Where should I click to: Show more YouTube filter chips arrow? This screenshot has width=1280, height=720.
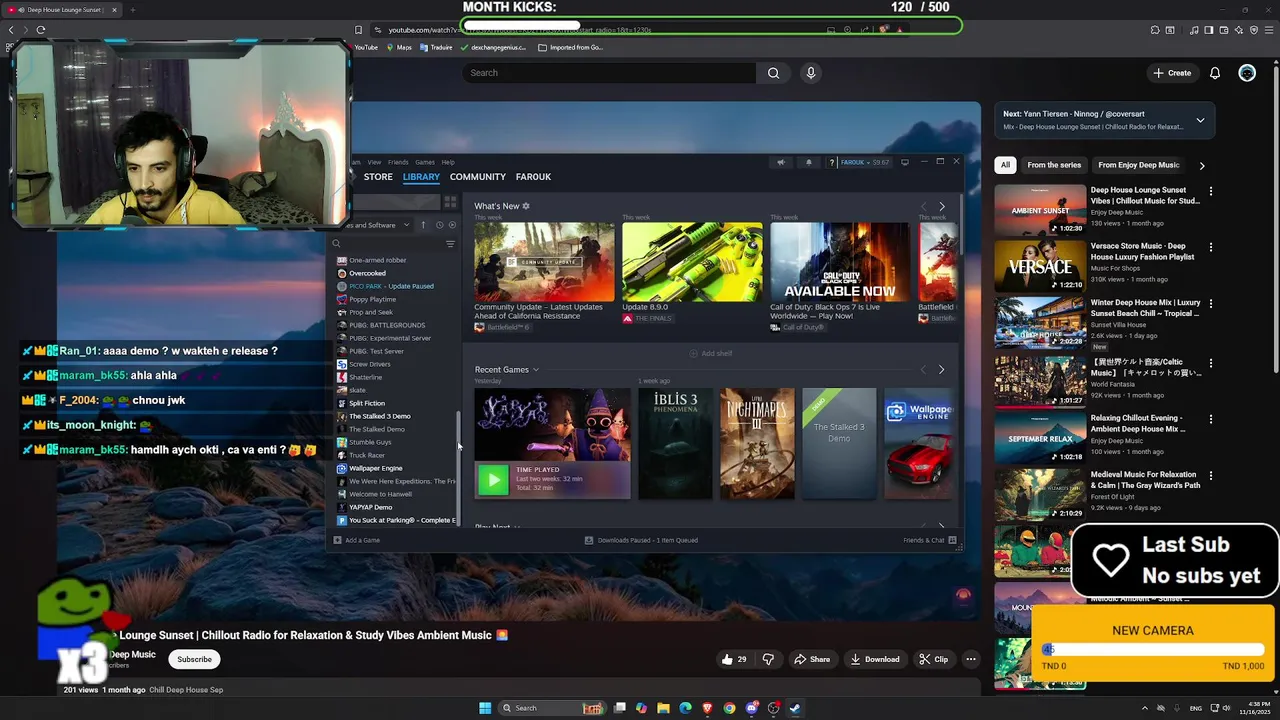(1202, 165)
